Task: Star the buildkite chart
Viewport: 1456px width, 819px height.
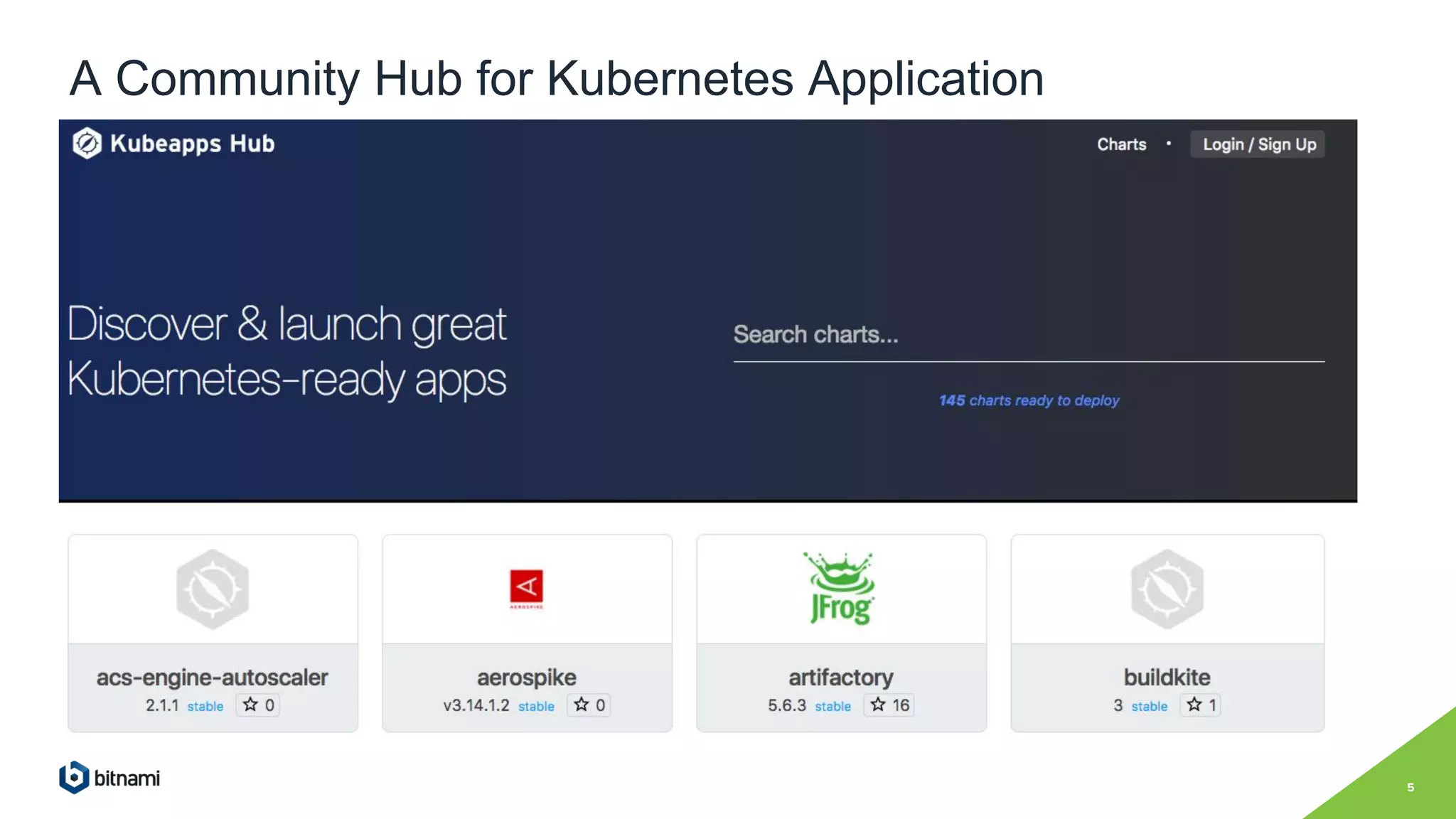Action: (x=1201, y=705)
